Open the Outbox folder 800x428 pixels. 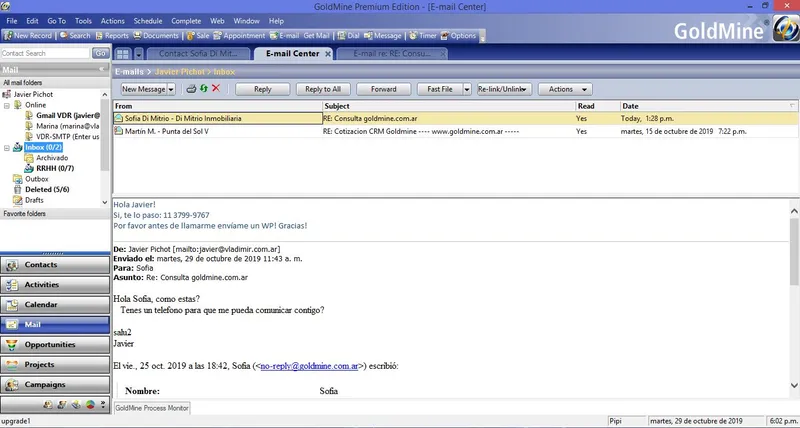(x=37, y=179)
